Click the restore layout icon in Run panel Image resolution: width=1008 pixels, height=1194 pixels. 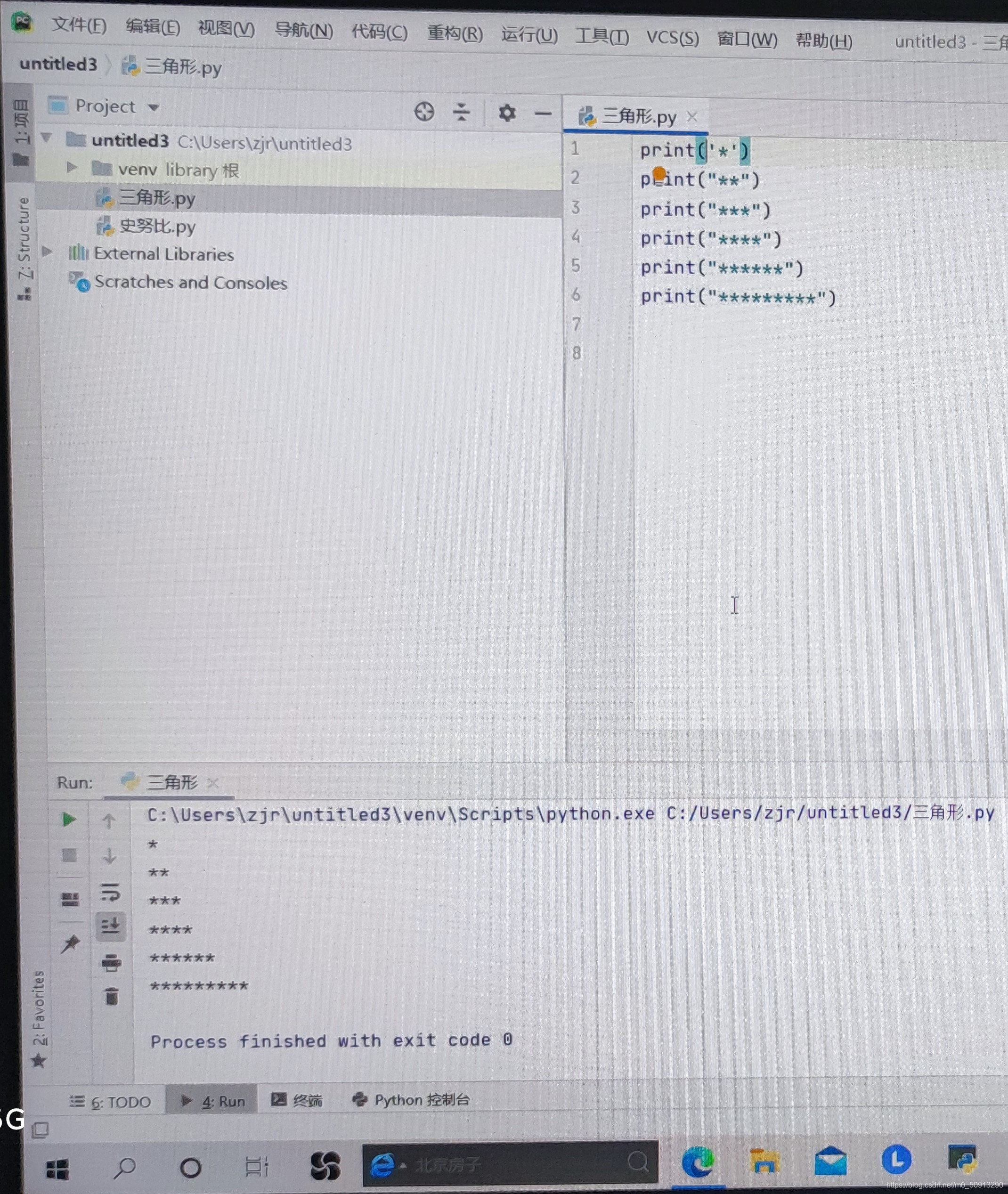(70, 899)
